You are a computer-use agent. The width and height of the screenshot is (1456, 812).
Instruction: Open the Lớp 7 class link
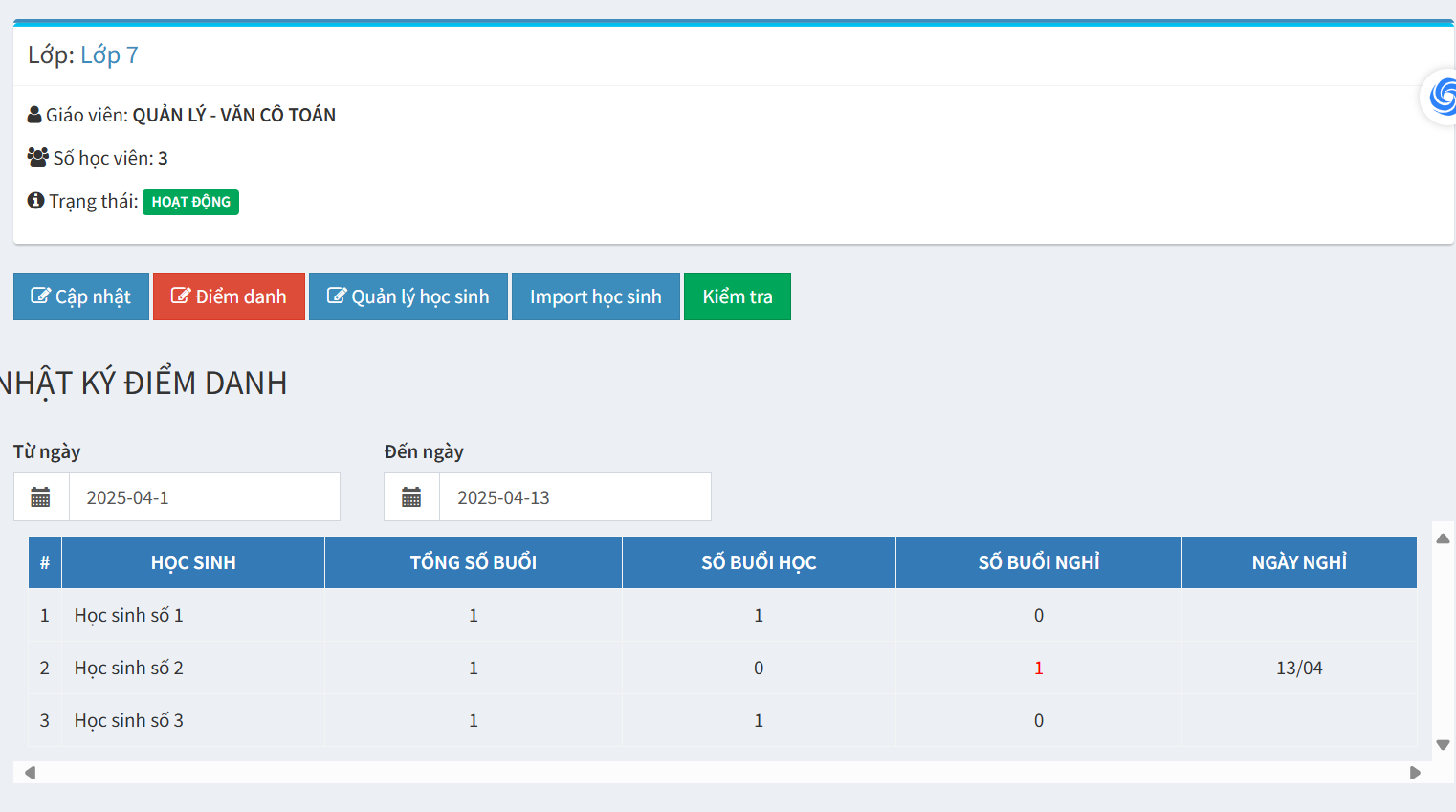(x=109, y=55)
